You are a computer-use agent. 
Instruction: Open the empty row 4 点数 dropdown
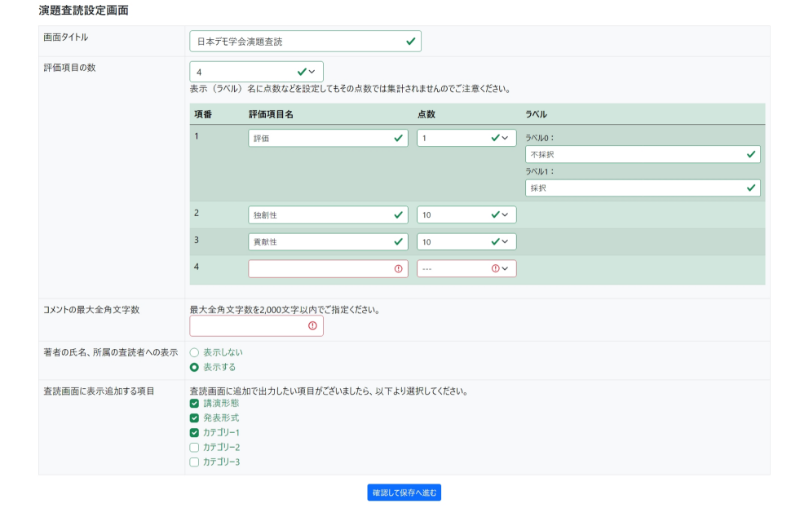click(x=466, y=268)
